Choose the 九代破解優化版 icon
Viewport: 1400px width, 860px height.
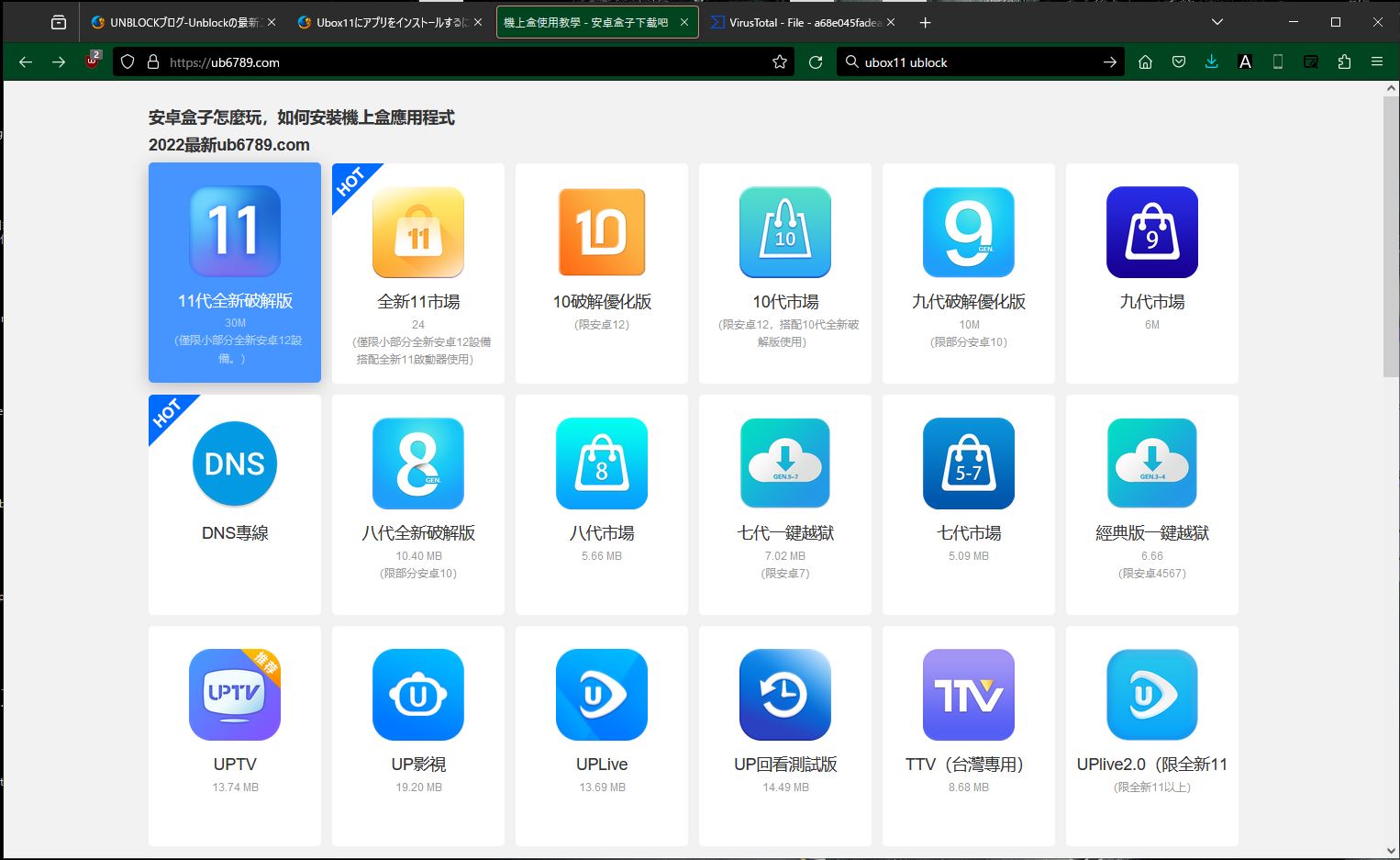(969, 232)
